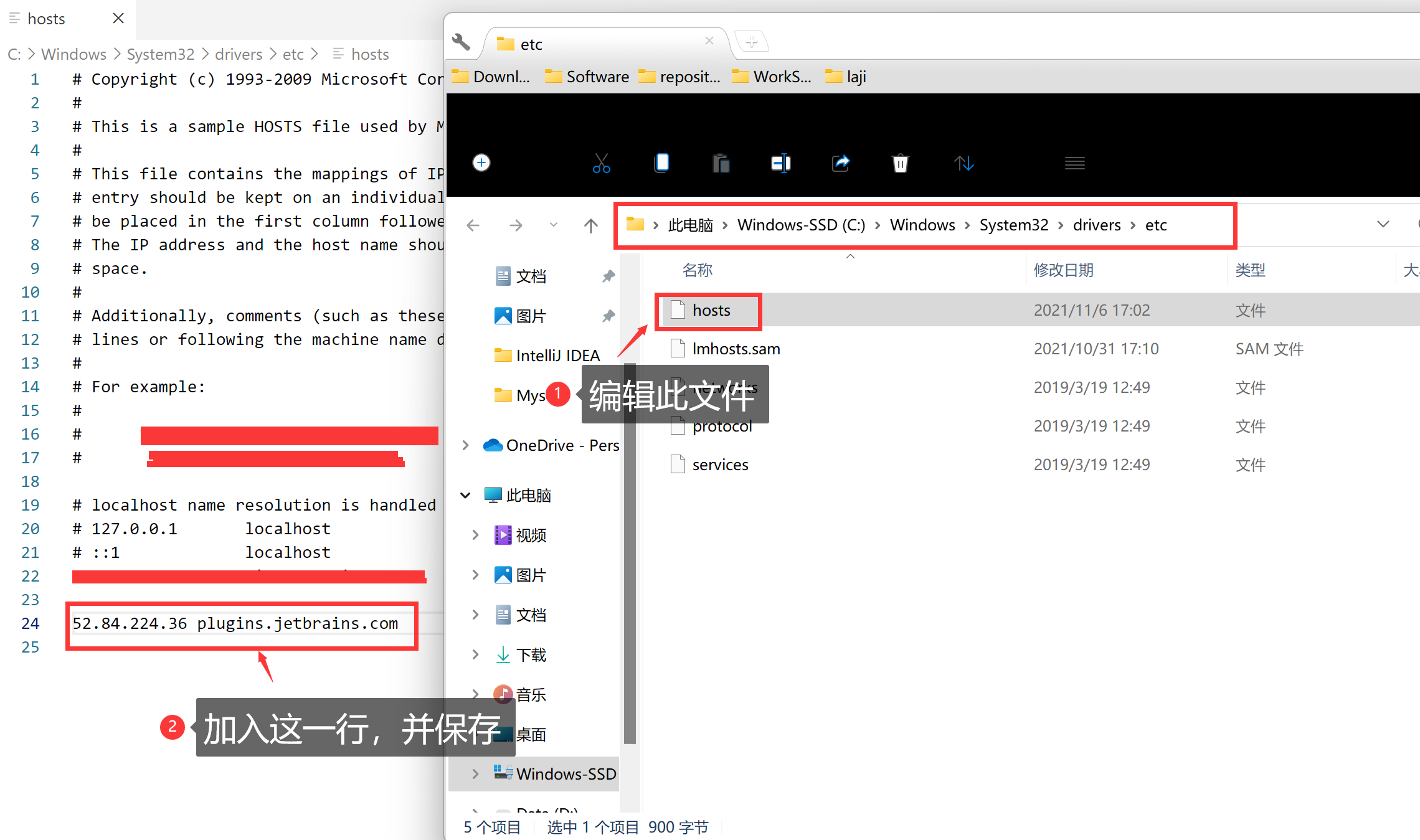Image resolution: width=1420 pixels, height=840 pixels.
Task: Open the view options lines icon
Action: pyautogui.click(x=1074, y=163)
